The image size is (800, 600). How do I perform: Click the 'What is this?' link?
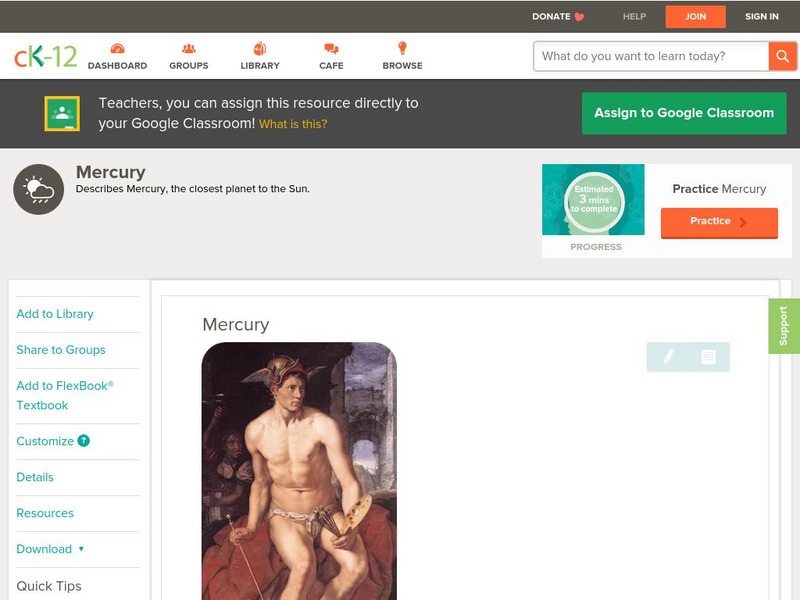pos(293,124)
